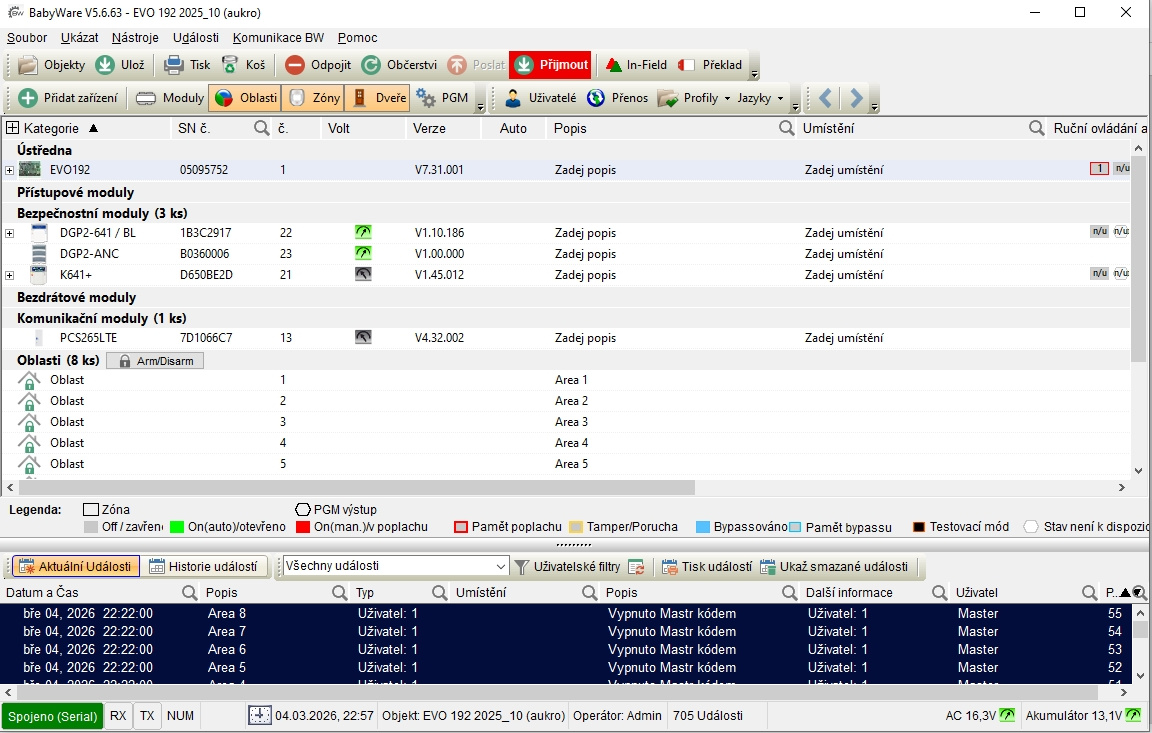Click the Tisk printer icon
The width and height of the screenshot is (1152, 733).
[174, 65]
